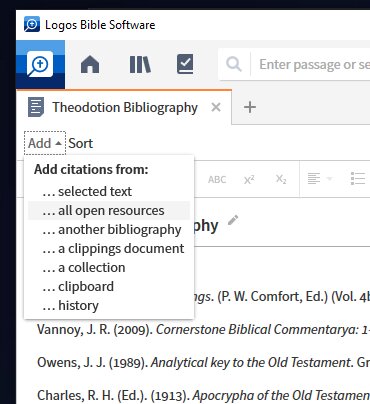Add citations from a clippings document

point(109,248)
